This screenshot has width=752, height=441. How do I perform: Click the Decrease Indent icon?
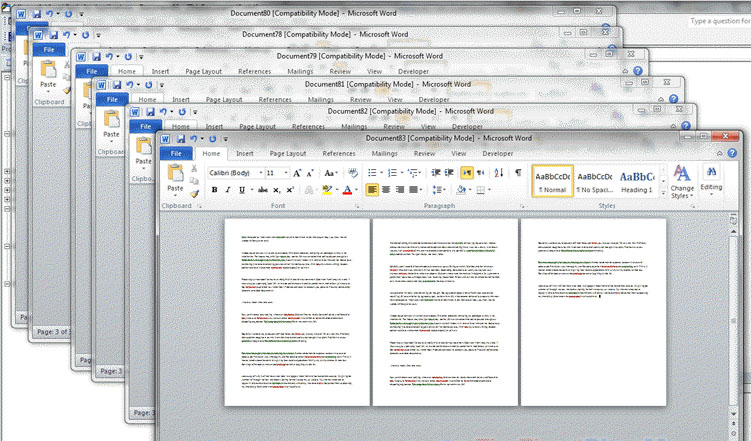(435, 173)
